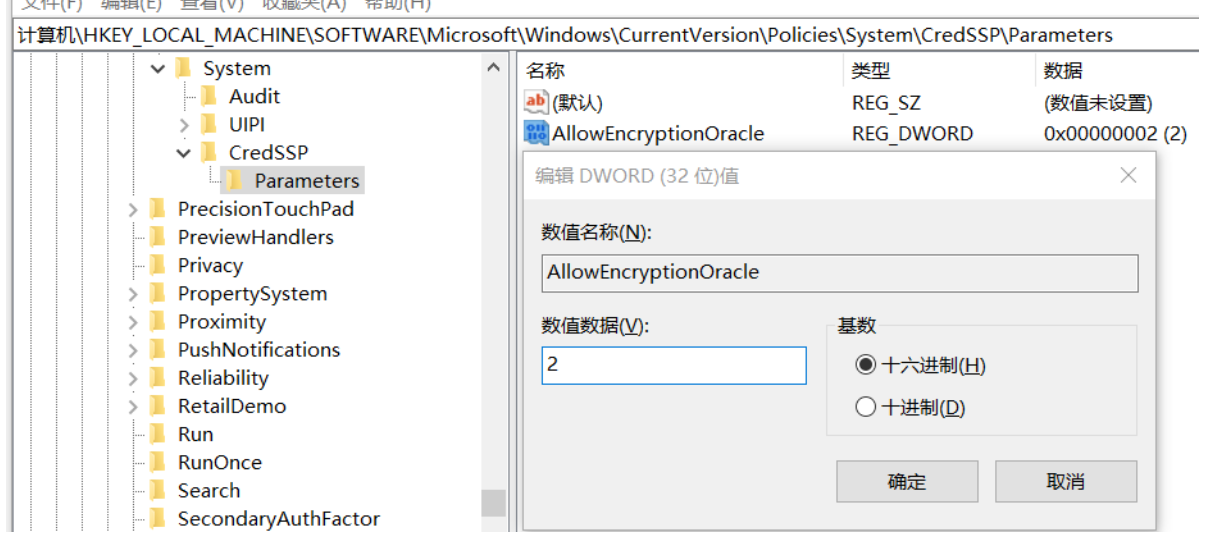Select the Audit folder icon
The width and height of the screenshot is (1218, 541).
tap(208, 96)
